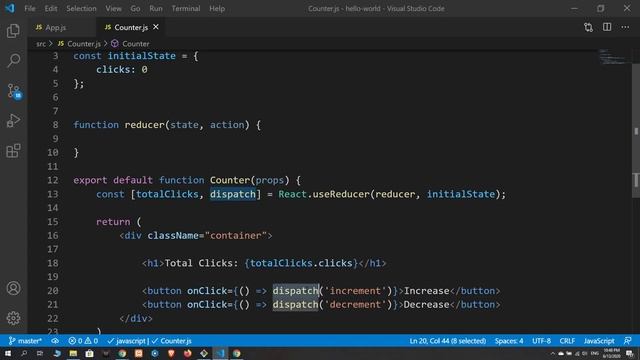Click useReducer on line 13
The width and height of the screenshot is (640, 360).
tap(341, 194)
